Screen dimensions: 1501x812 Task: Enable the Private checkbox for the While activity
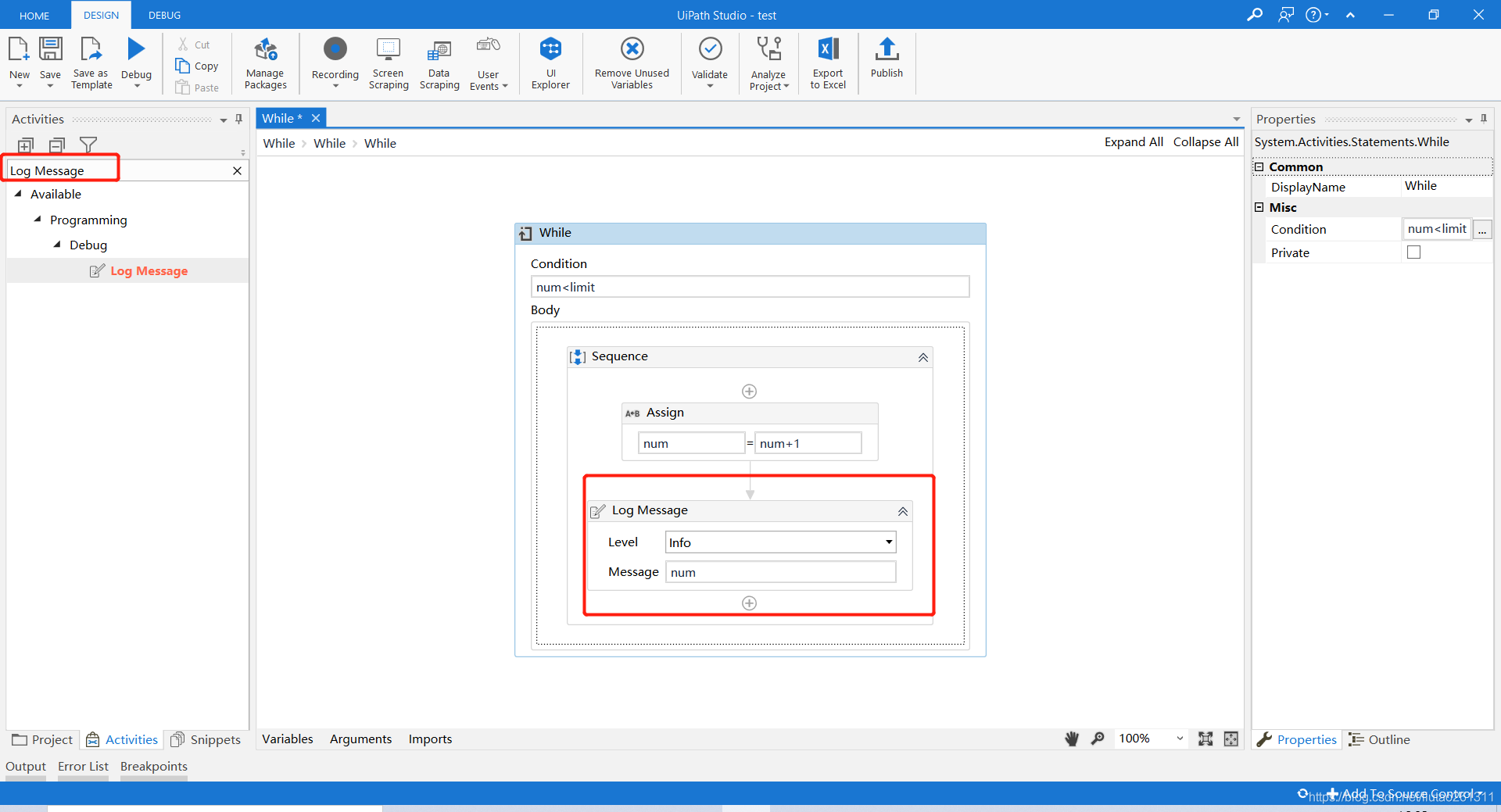[x=1413, y=252]
